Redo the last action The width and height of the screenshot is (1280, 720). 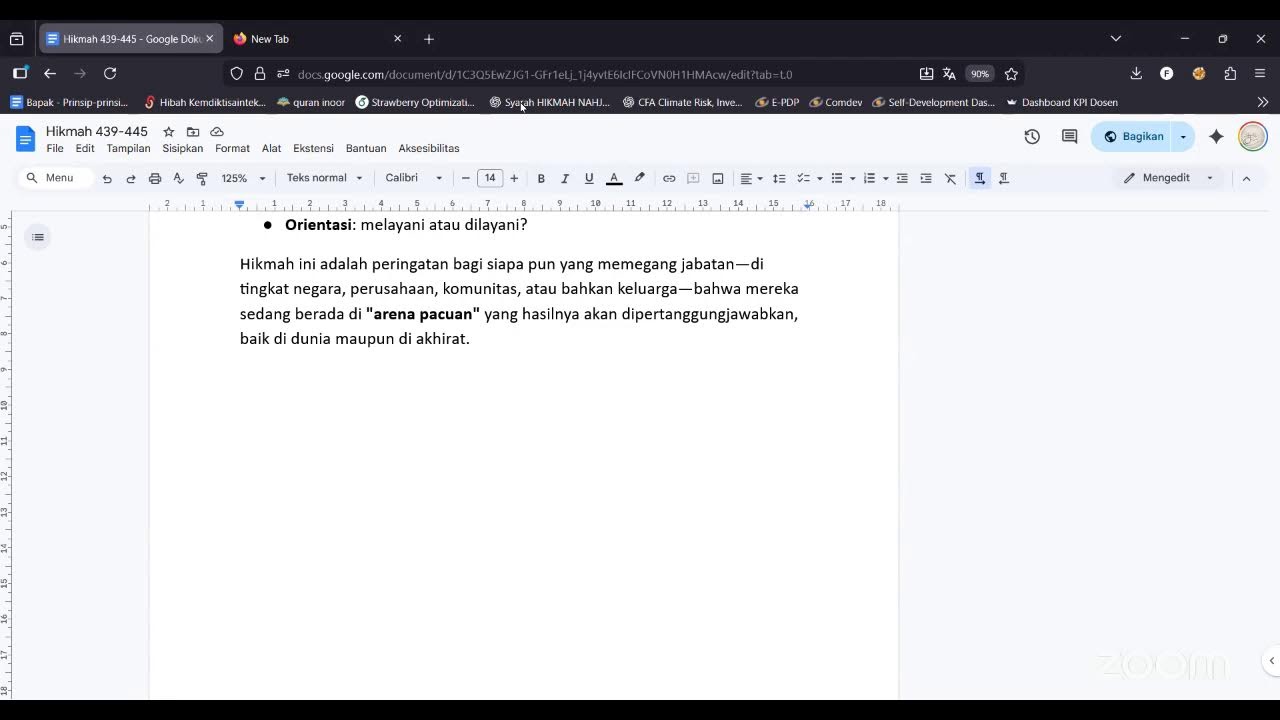tap(131, 178)
